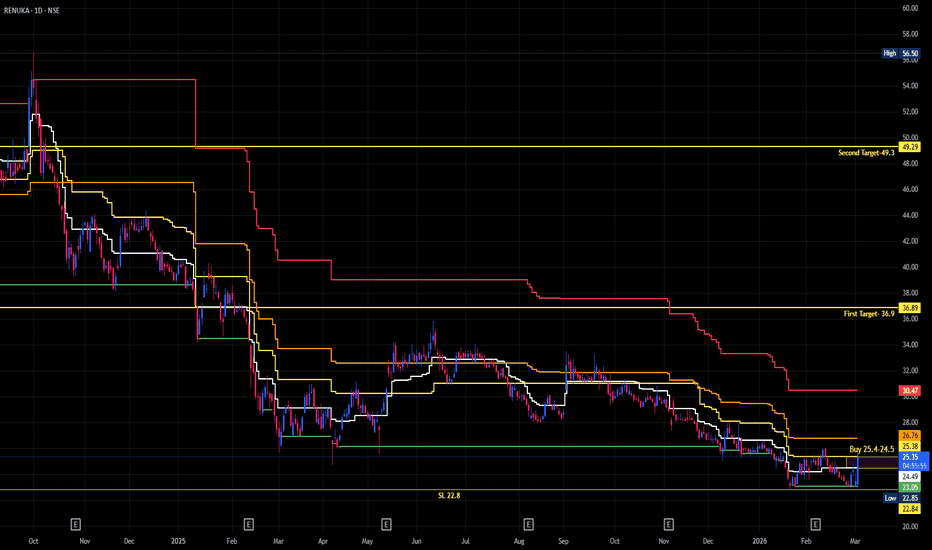Open the earnings E marker near Nov 2024

pos(75,524)
